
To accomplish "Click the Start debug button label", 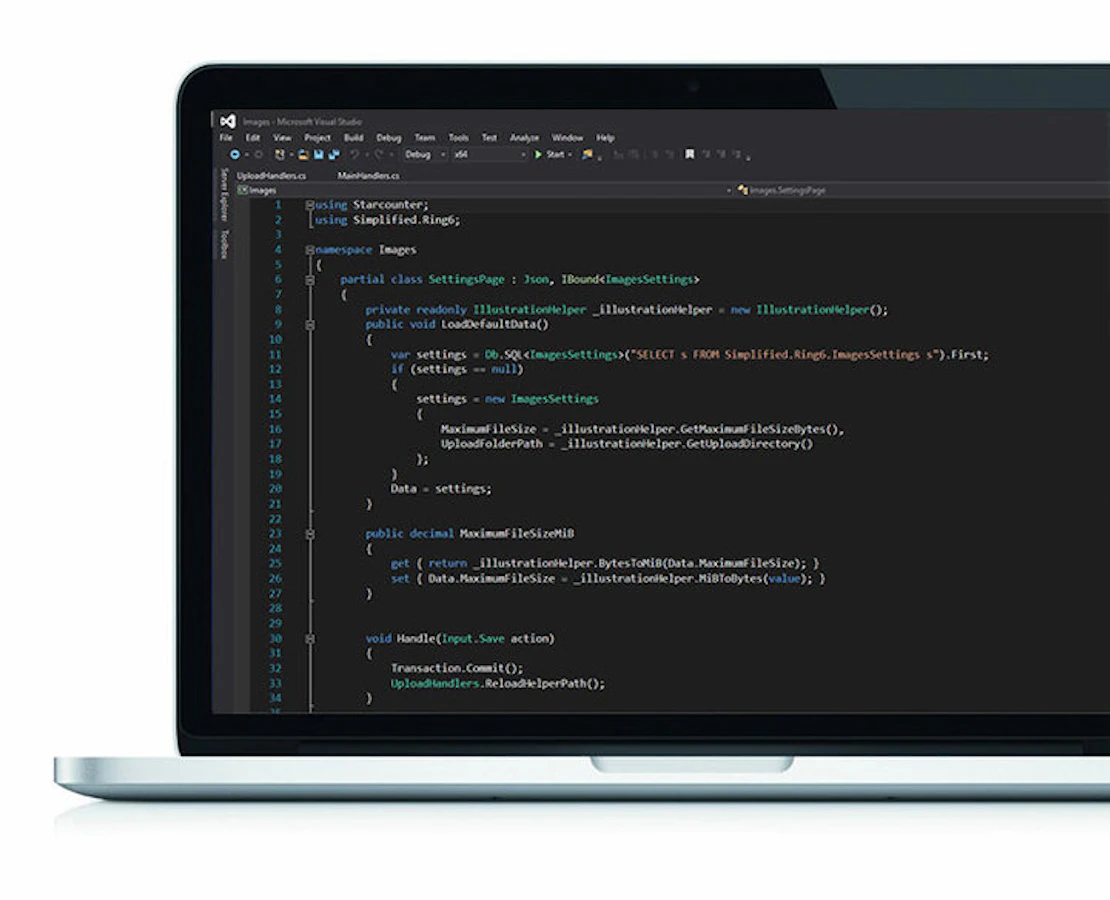I will (x=556, y=154).
